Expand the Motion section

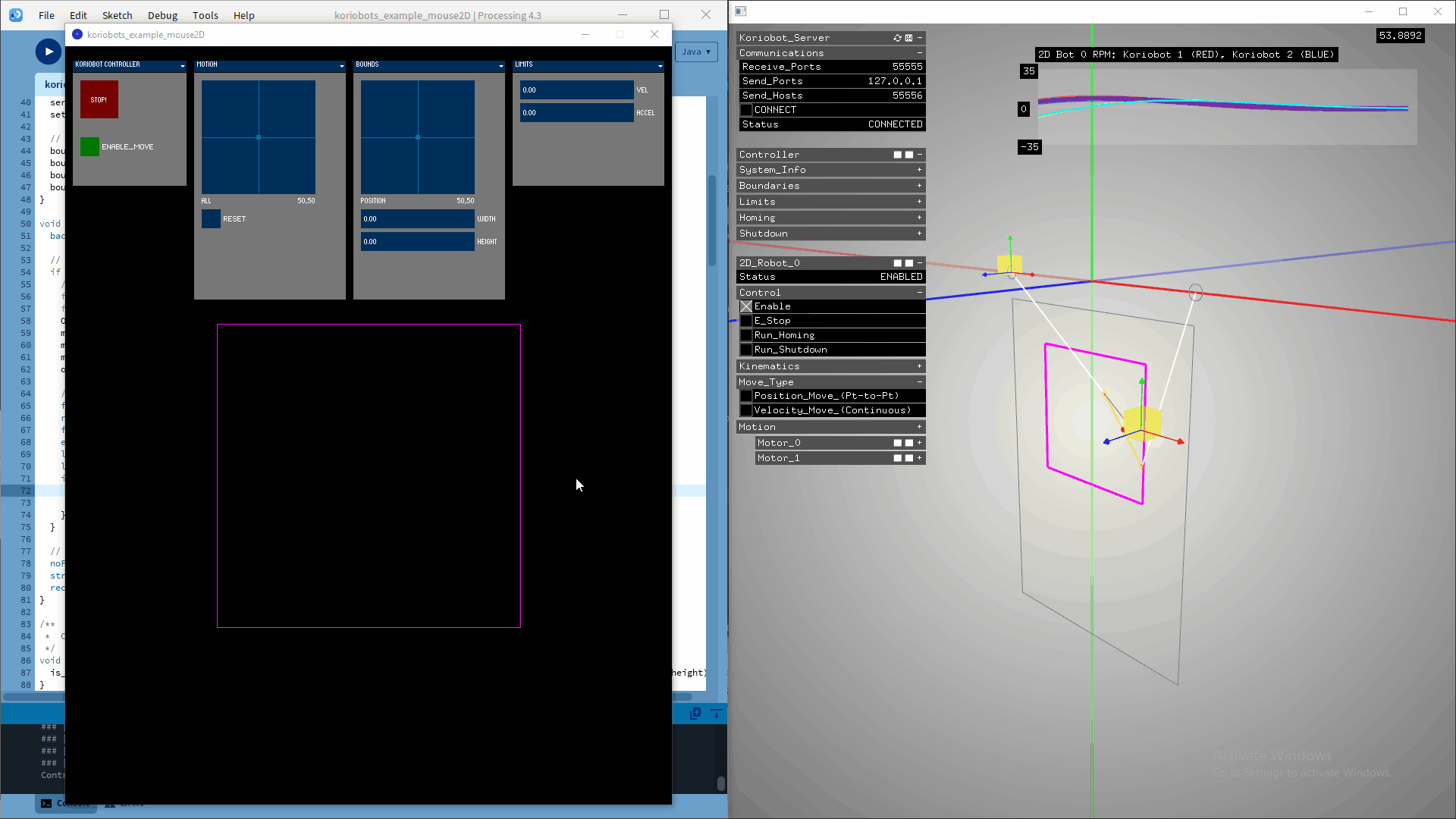tap(920, 427)
